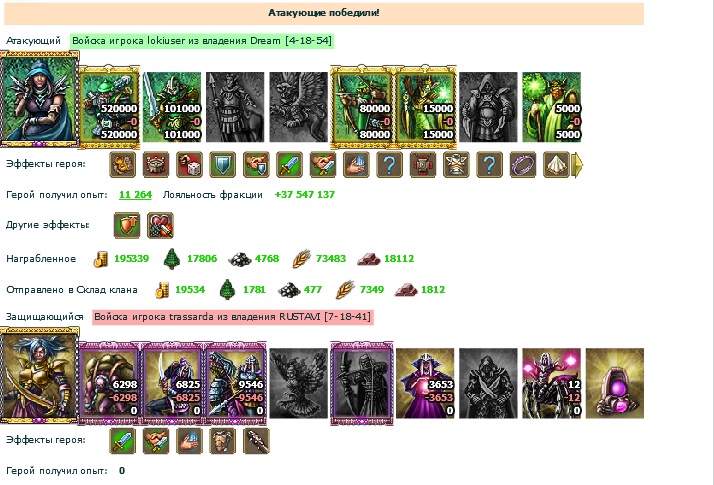
Task: Click the defender golden-armored hero portrait
Action: (40, 375)
